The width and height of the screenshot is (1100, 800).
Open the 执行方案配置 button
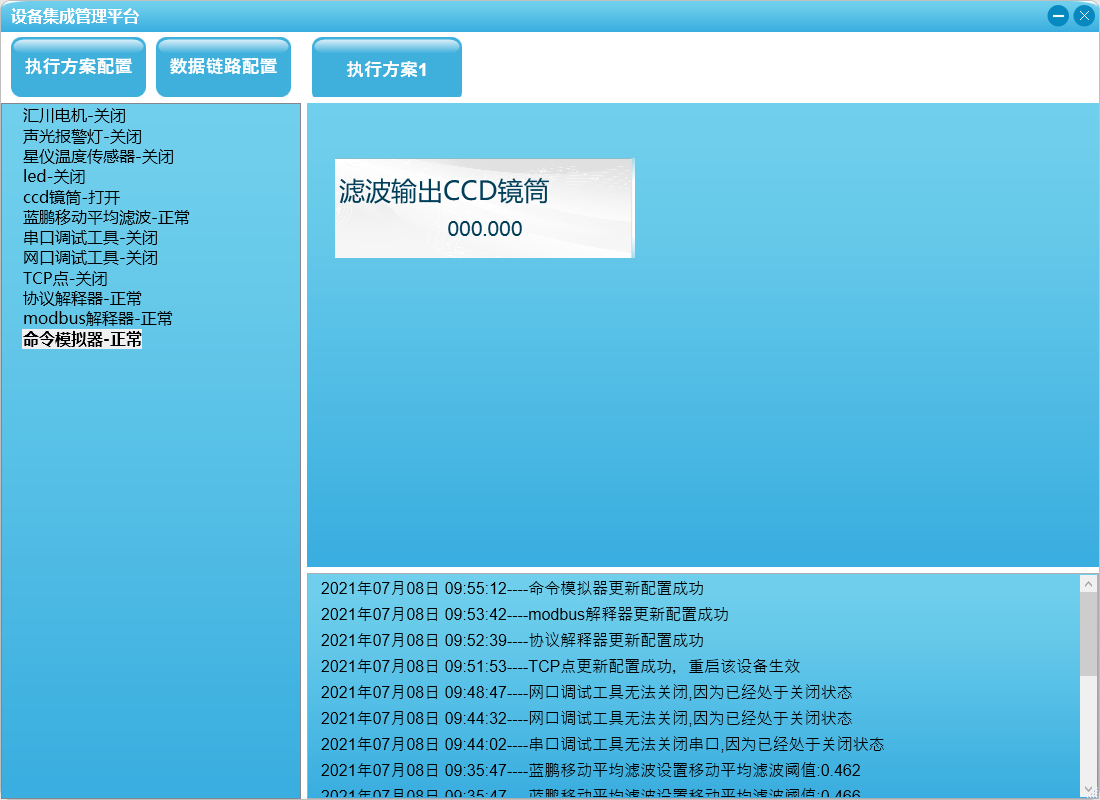[78, 67]
